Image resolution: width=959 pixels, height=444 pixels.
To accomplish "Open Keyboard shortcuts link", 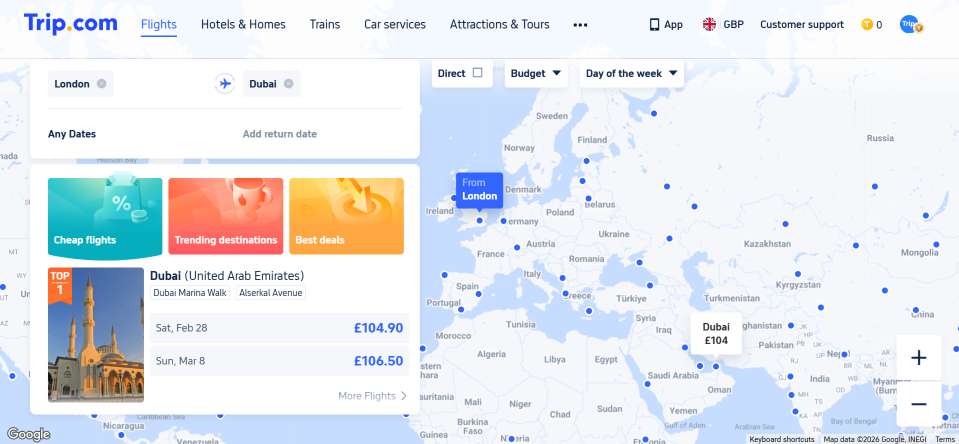I will coord(782,439).
